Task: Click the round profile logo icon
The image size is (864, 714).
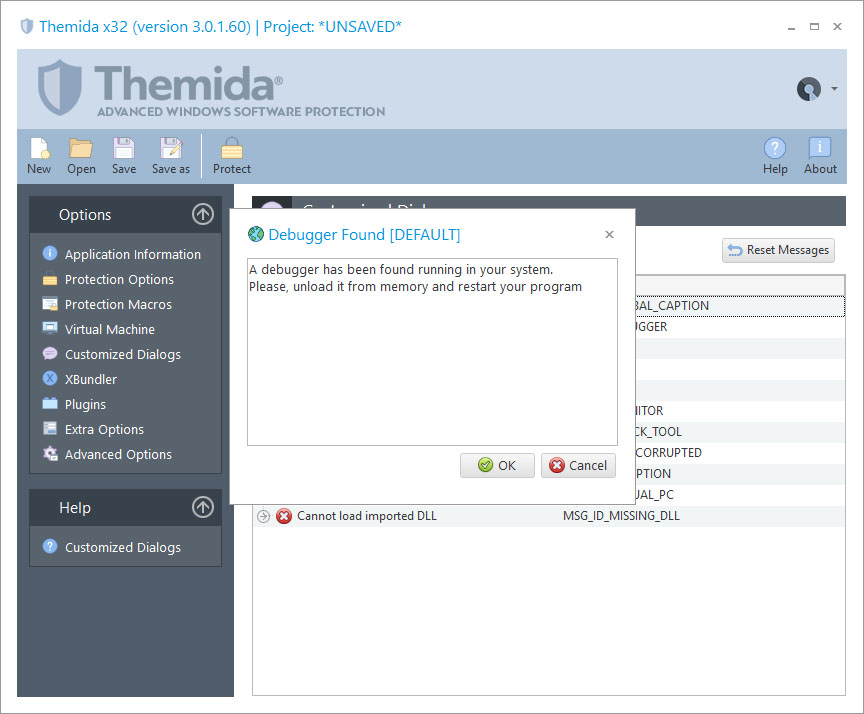Action: 809,89
